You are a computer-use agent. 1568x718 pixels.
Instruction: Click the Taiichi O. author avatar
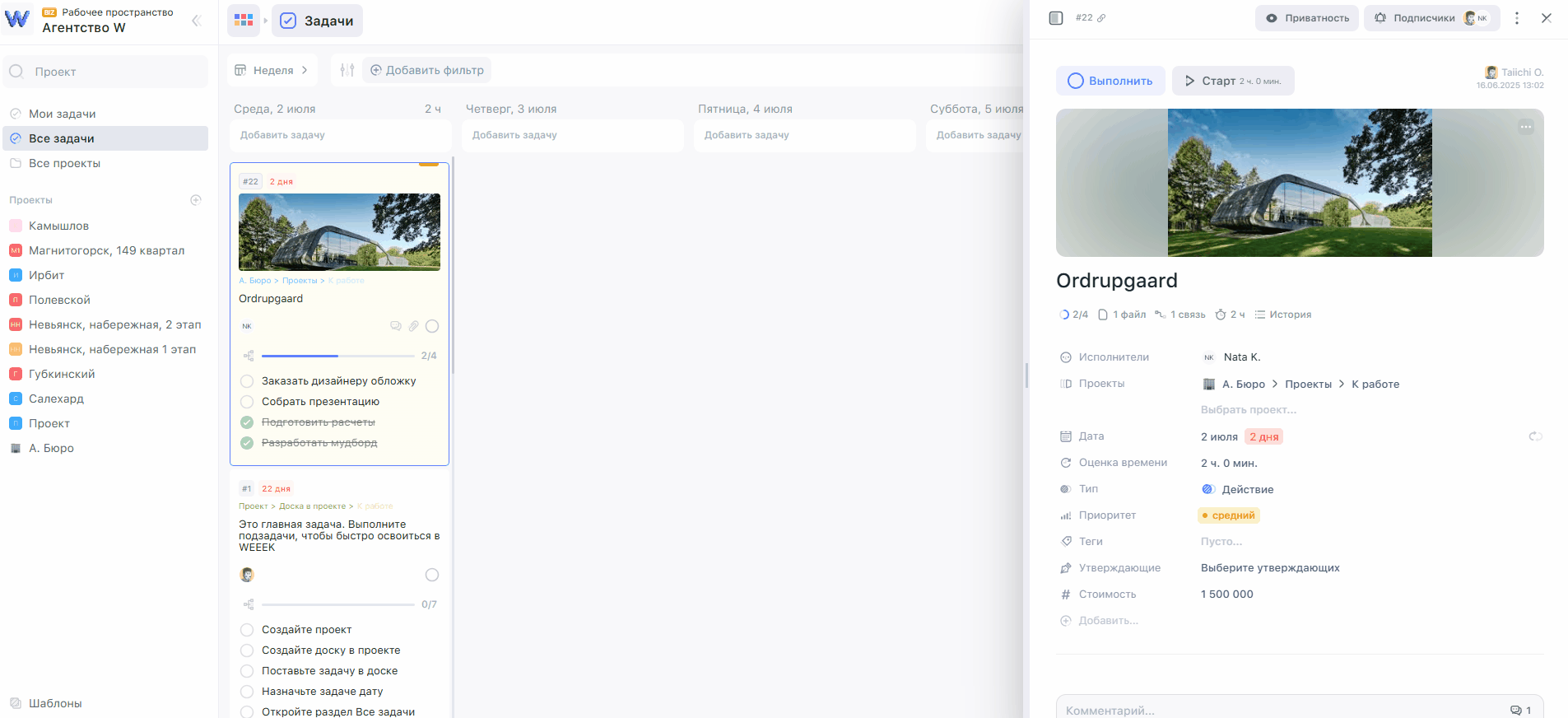pyautogui.click(x=1491, y=72)
